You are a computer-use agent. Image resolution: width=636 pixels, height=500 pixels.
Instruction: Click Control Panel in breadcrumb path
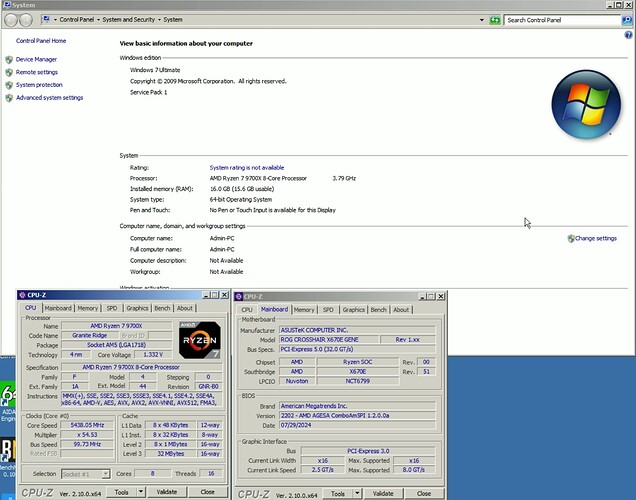pyautogui.click(x=77, y=19)
